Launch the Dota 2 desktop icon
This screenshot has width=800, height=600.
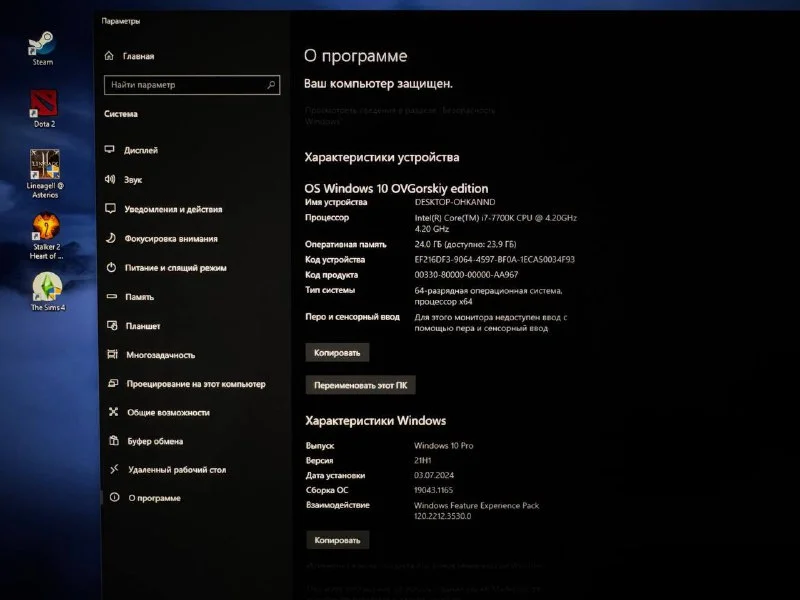44,104
